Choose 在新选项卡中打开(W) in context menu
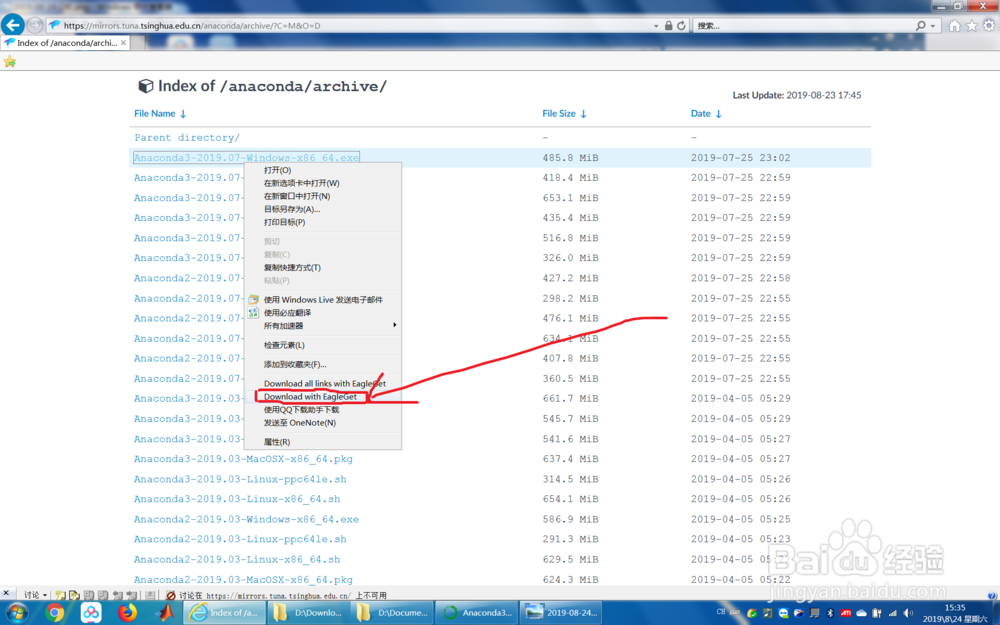1000x625 pixels. click(323, 183)
